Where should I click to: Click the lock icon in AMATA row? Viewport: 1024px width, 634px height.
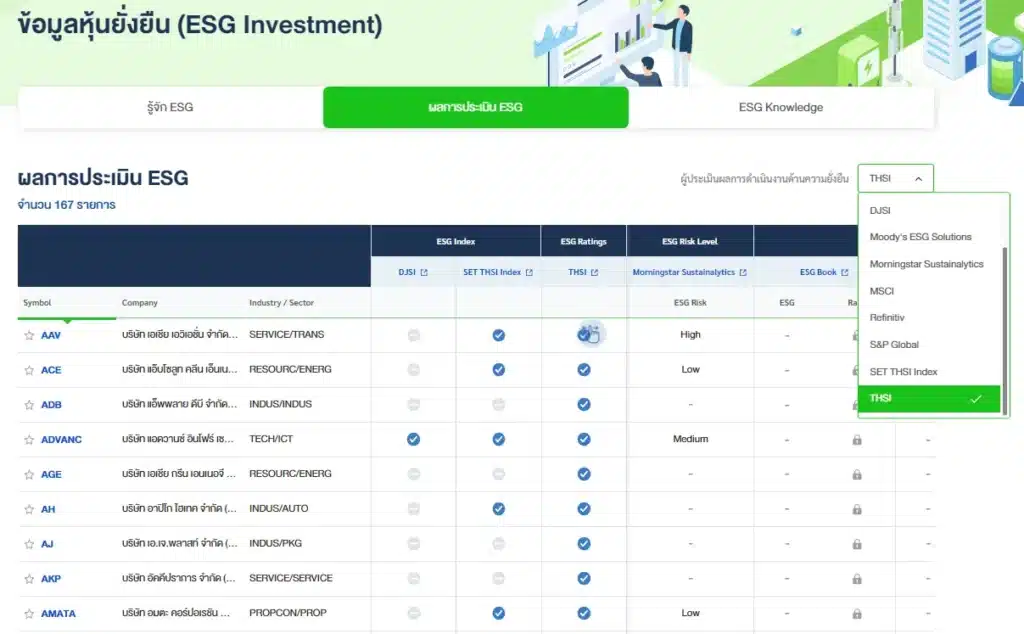pyautogui.click(x=857, y=613)
